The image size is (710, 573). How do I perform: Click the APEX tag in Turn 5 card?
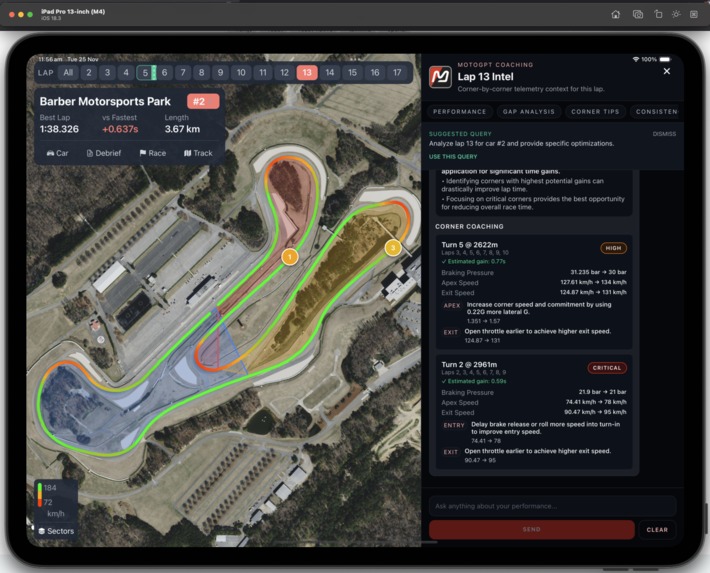pyautogui.click(x=452, y=306)
